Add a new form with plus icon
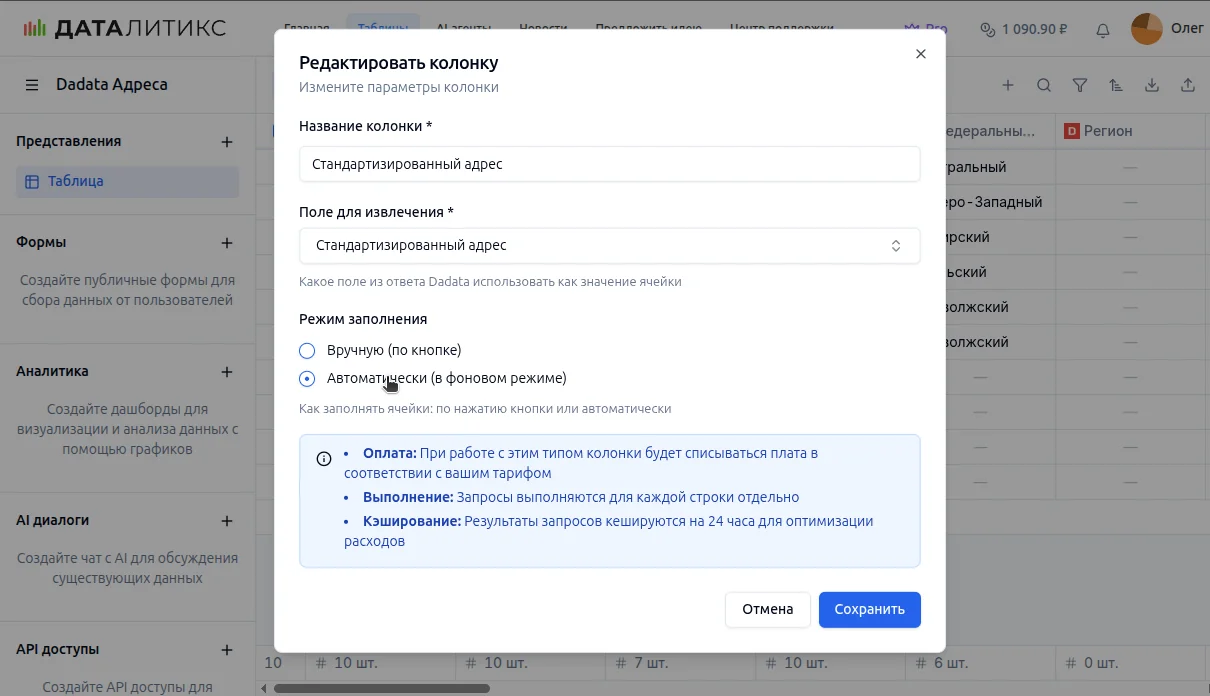Screen dimensions: 1210x696 point(227,243)
